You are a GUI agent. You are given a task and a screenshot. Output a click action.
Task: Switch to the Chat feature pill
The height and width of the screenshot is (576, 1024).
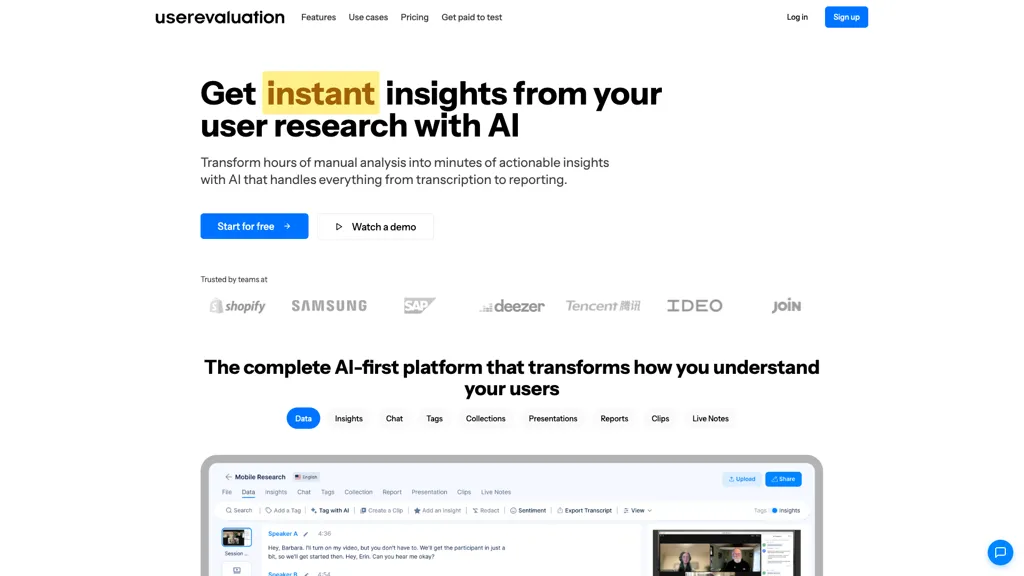(394, 419)
